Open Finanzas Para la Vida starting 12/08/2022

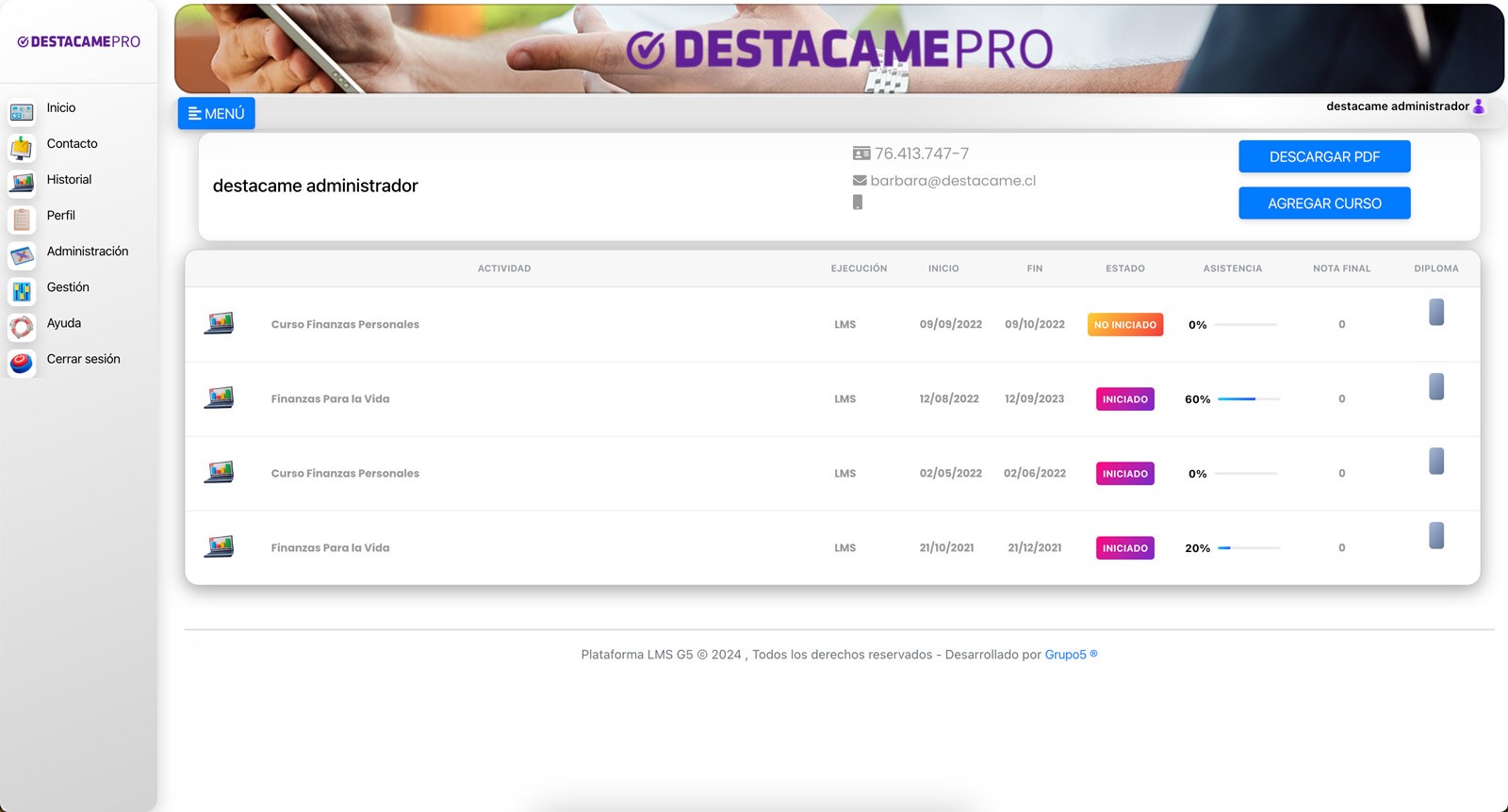(x=330, y=399)
